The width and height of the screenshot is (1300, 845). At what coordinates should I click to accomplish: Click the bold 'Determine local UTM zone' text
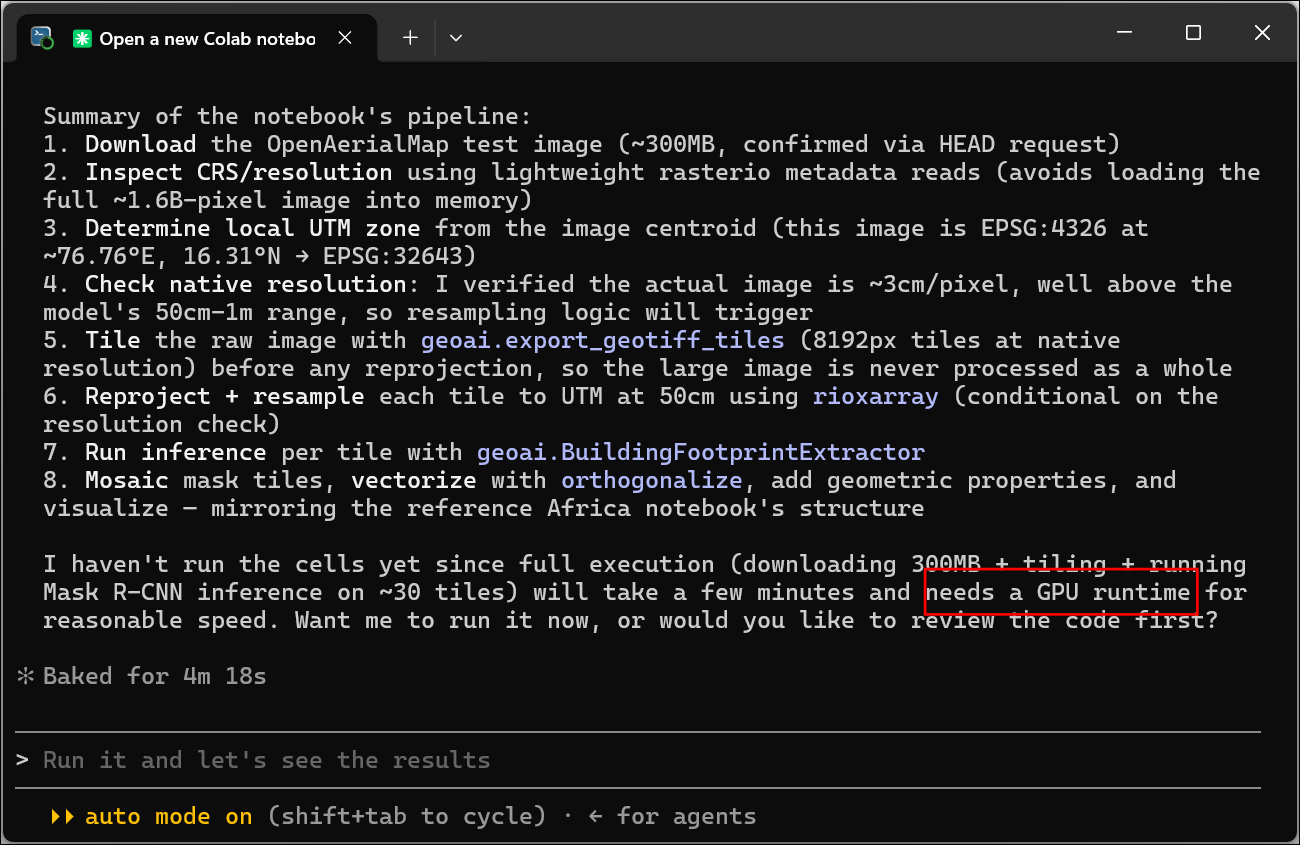[252, 228]
